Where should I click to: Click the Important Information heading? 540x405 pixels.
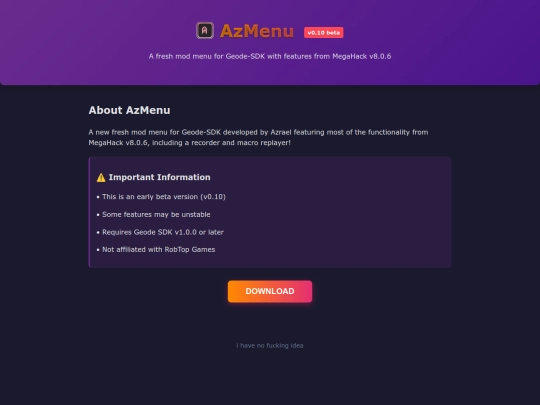tap(159, 177)
